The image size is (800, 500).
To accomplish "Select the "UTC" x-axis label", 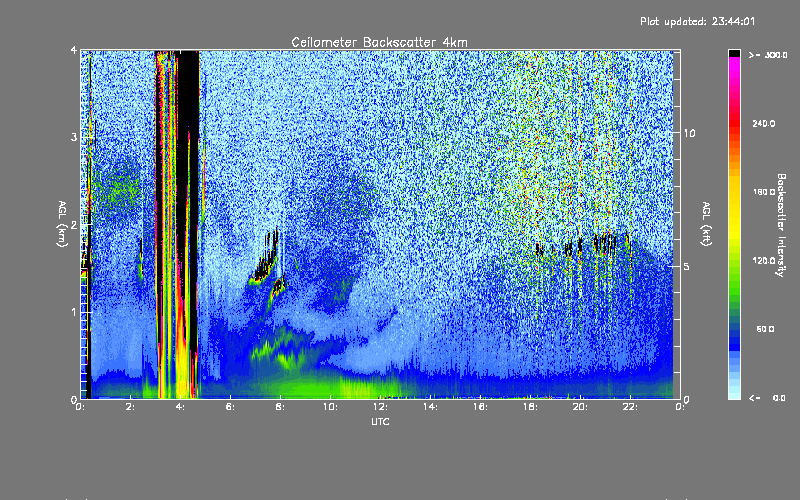I will [x=380, y=422].
